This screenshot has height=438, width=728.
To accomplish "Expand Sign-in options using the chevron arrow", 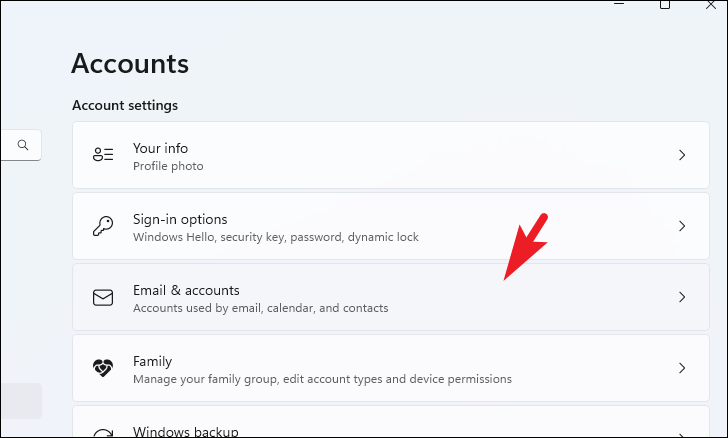I will (682, 226).
